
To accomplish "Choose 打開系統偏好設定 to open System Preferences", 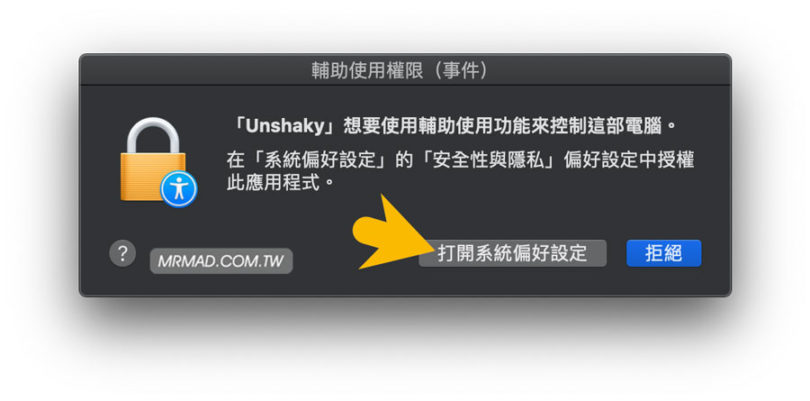I will coord(512,253).
